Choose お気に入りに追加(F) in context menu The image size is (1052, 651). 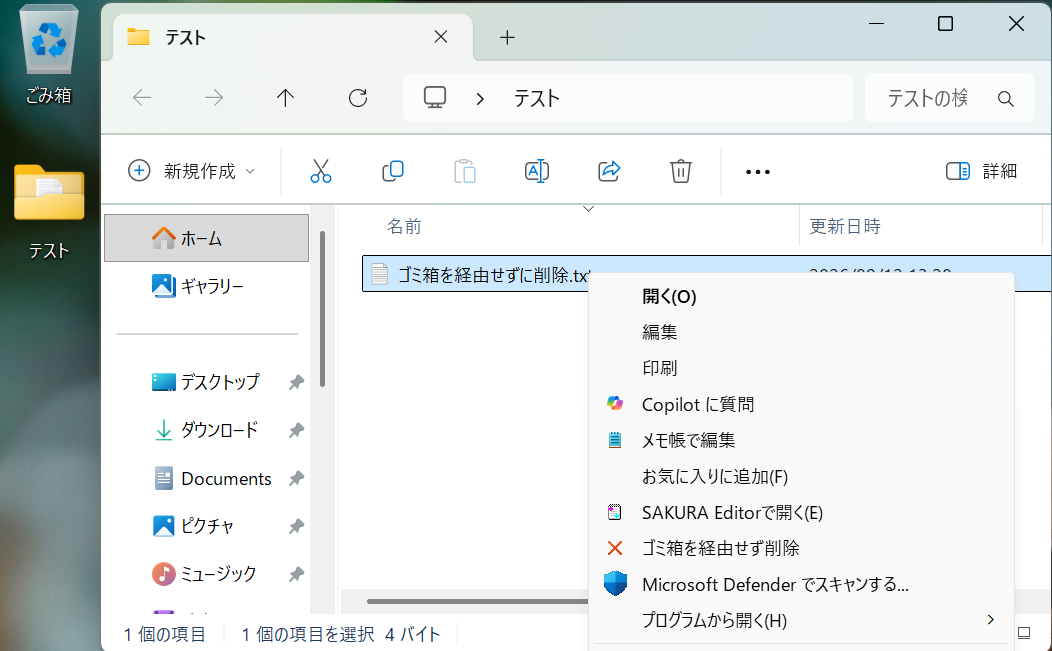[801, 477]
